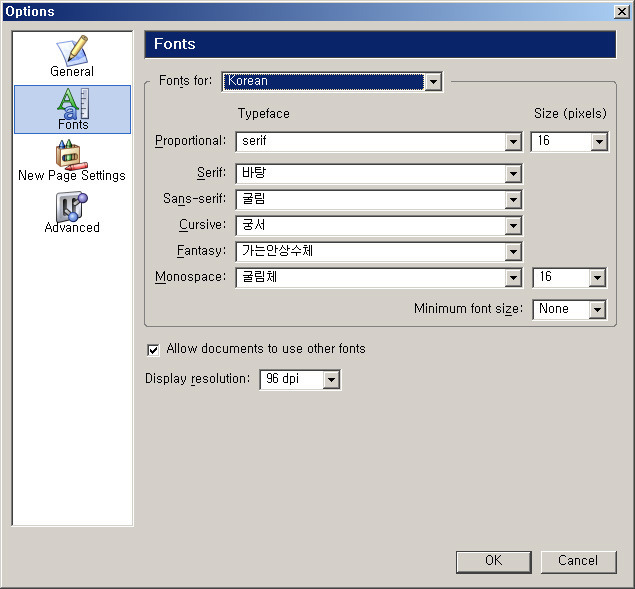Open the Monospace size 16 dropdown

point(569,277)
